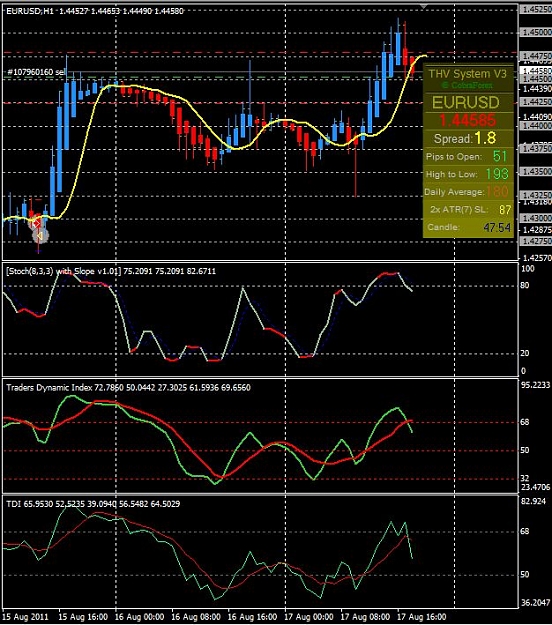Image resolution: width=552 pixels, height=625 pixels.
Task: Click the 20 level on Stochastic scale
Action: pyautogui.click(x=525, y=353)
